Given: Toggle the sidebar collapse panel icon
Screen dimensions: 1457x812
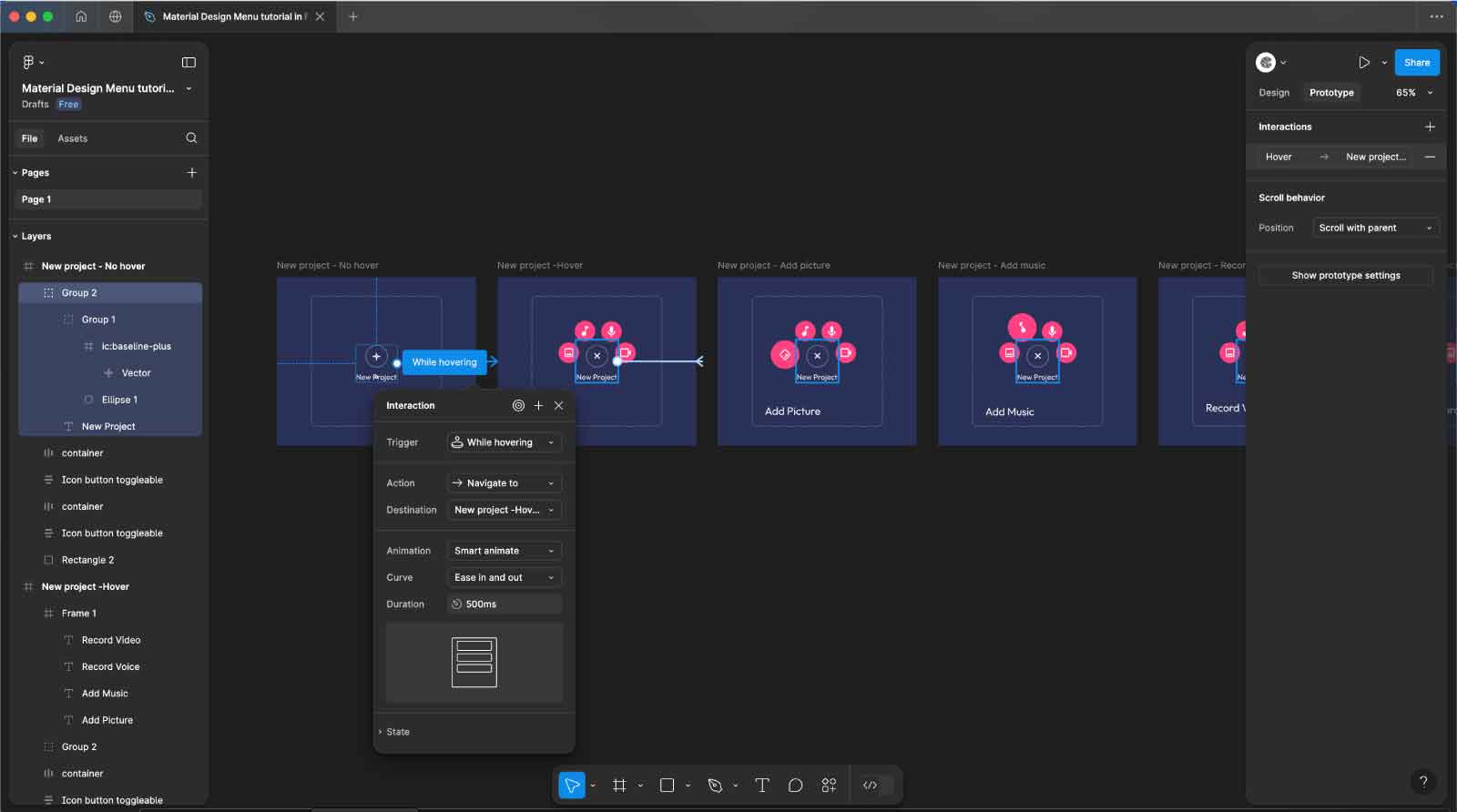Looking at the screenshot, I should pyautogui.click(x=188, y=63).
